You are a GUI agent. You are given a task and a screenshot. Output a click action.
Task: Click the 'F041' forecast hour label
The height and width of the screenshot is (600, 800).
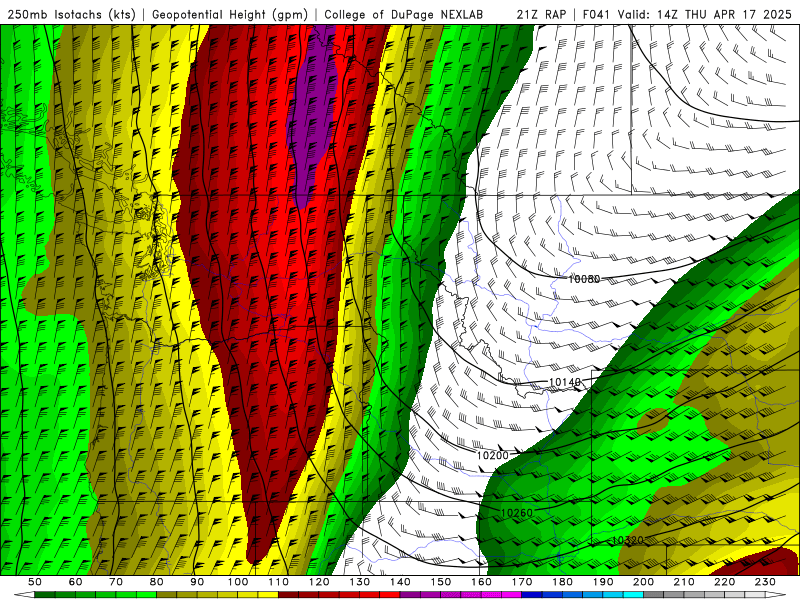(596, 14)
